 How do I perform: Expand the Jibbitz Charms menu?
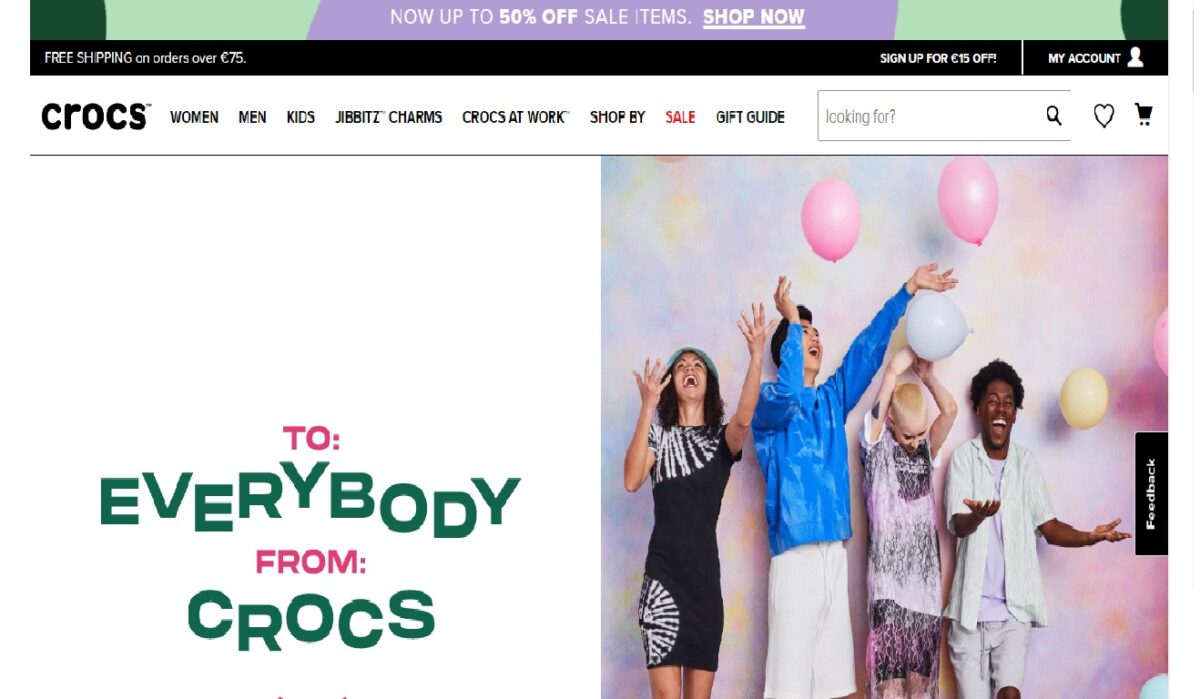(x=389, y=117)
